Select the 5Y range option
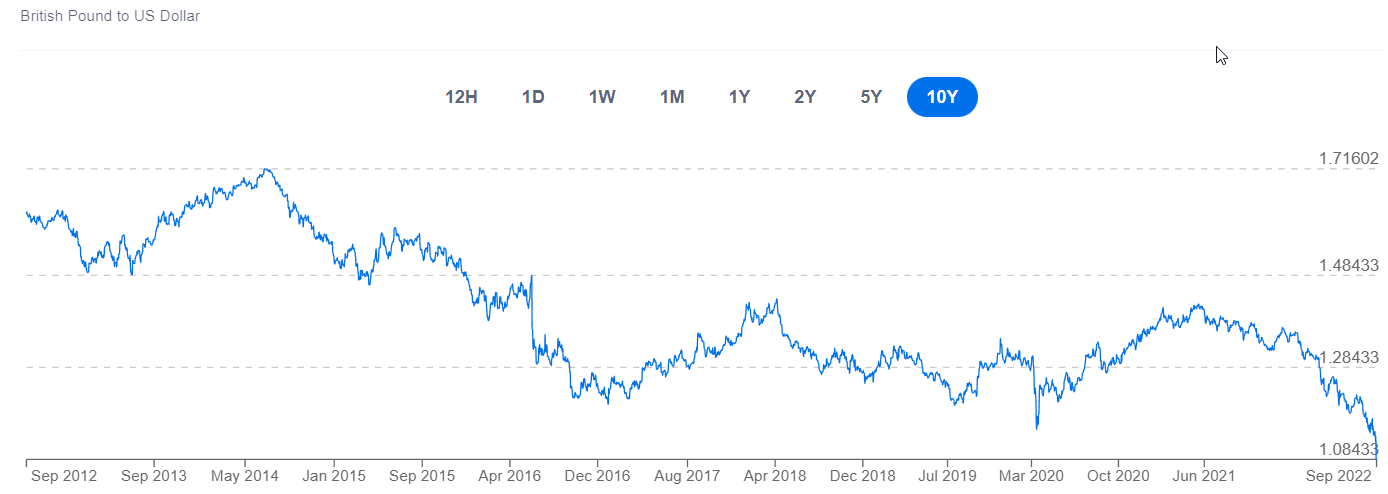This screenshot has width=1388, height=494. tap(871, 97)
